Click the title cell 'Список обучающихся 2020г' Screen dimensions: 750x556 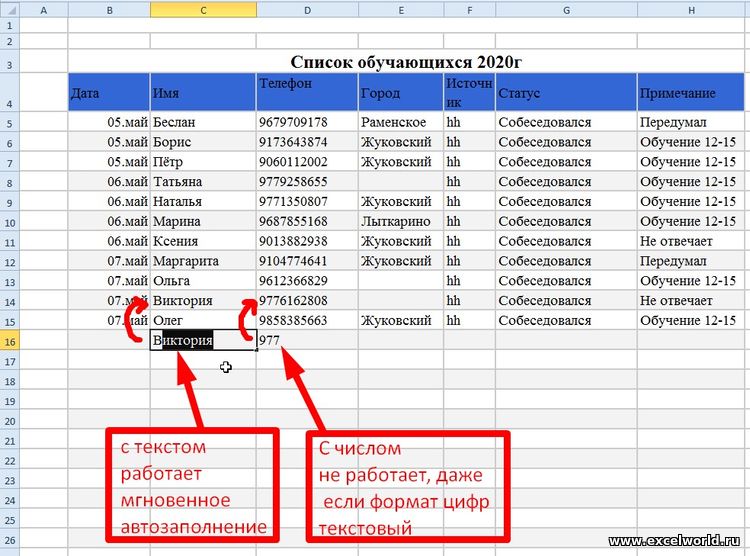pyautogui.click(x=406, y=62)
